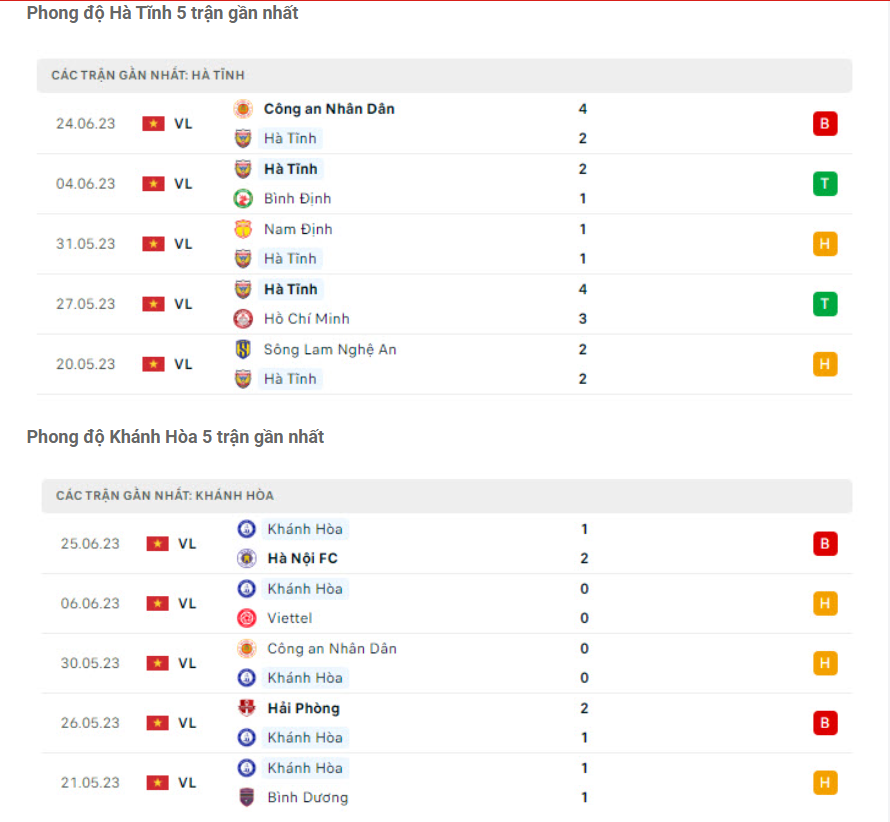Viewport: 890px width, 822px height.
Task: Click the Nam Định team crest
Action: click(243, 229)
